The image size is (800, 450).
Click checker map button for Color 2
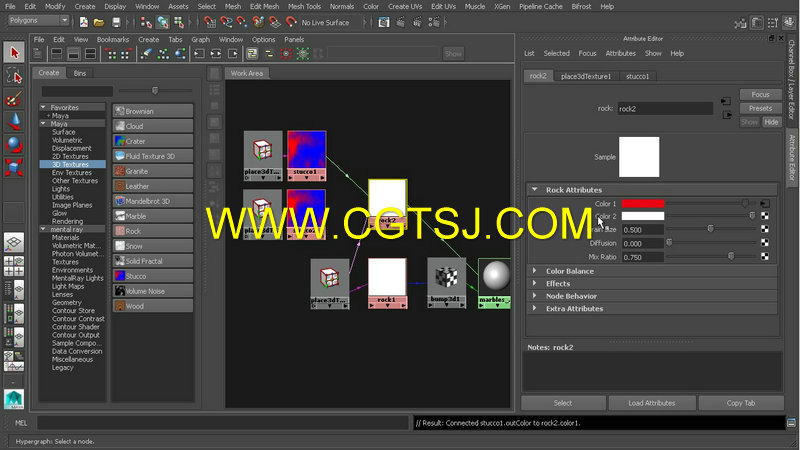point(765,216)
